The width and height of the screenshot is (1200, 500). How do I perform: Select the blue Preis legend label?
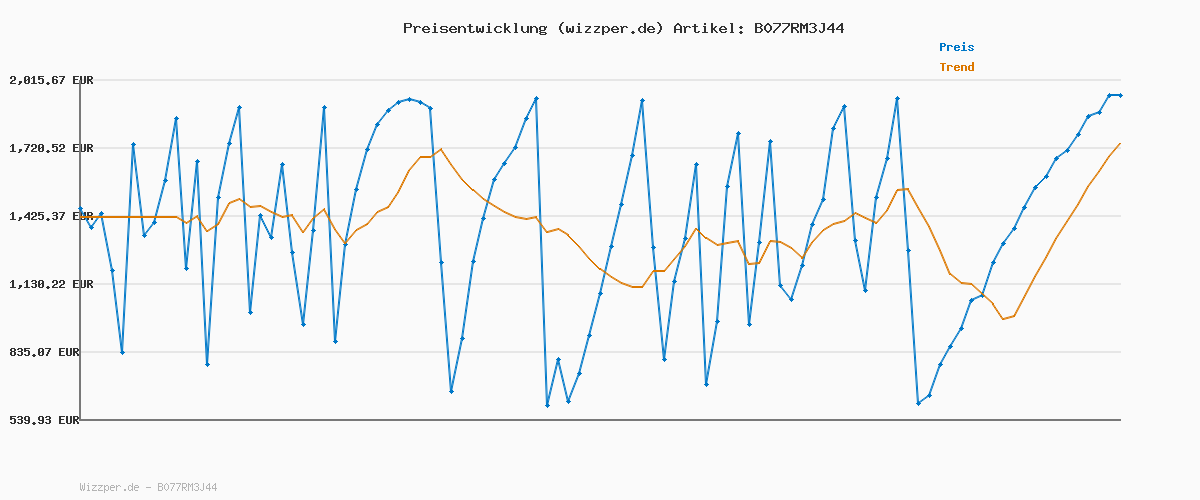(956, 47)
